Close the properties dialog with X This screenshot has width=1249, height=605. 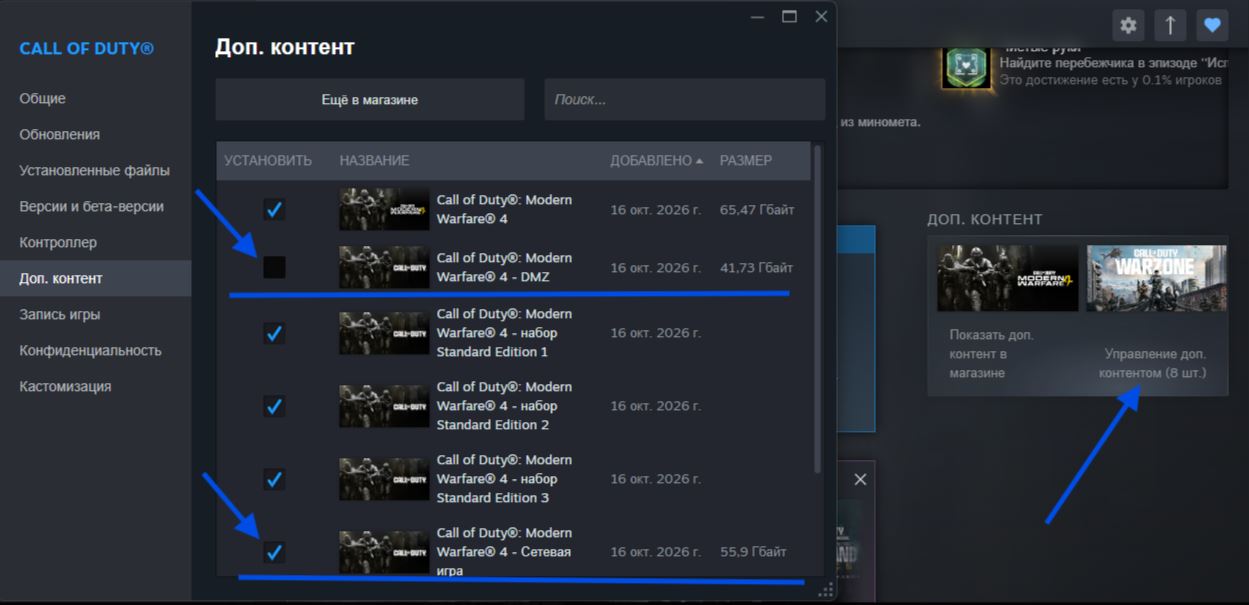821,16
